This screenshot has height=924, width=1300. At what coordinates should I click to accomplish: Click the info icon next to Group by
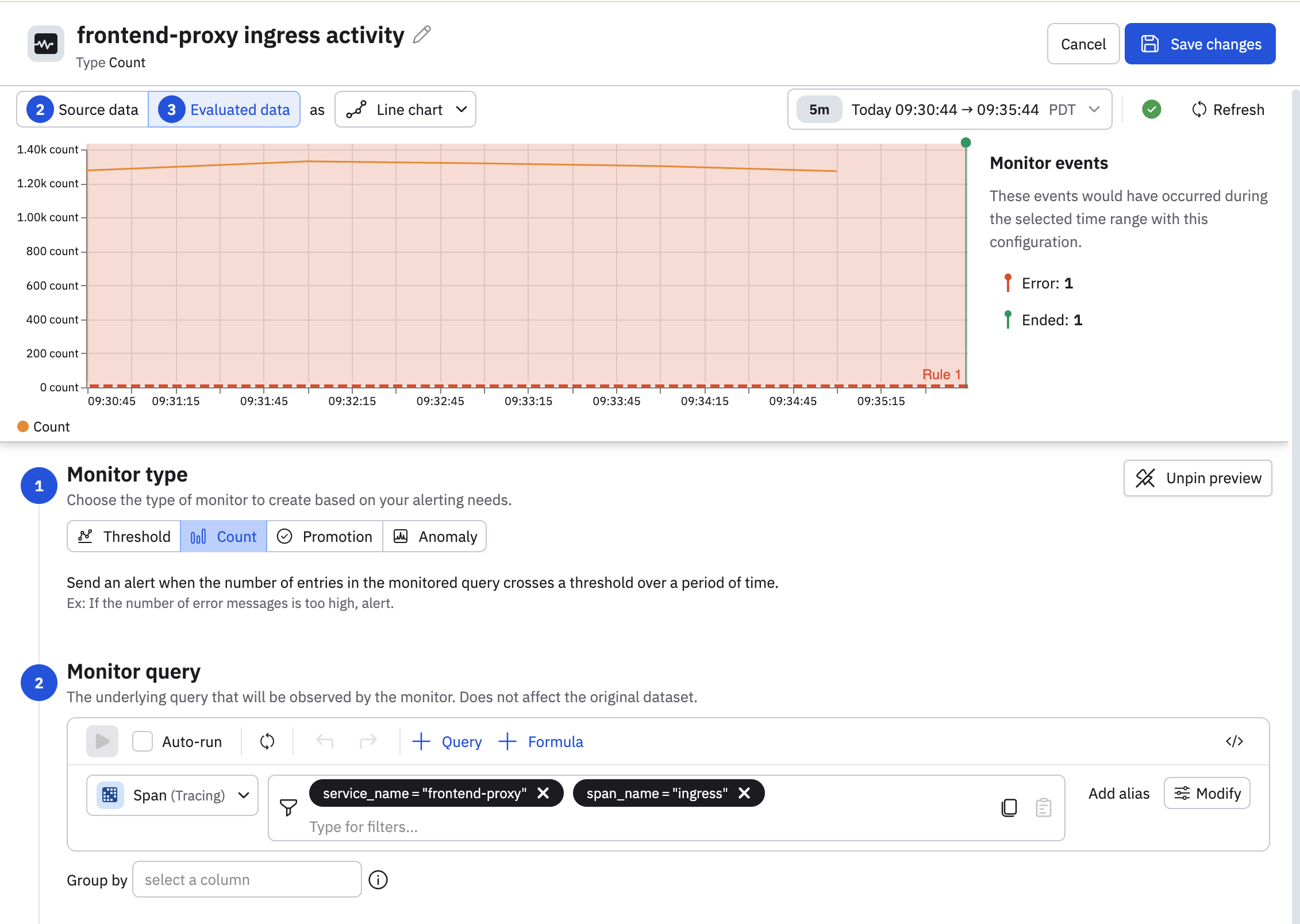378,880
